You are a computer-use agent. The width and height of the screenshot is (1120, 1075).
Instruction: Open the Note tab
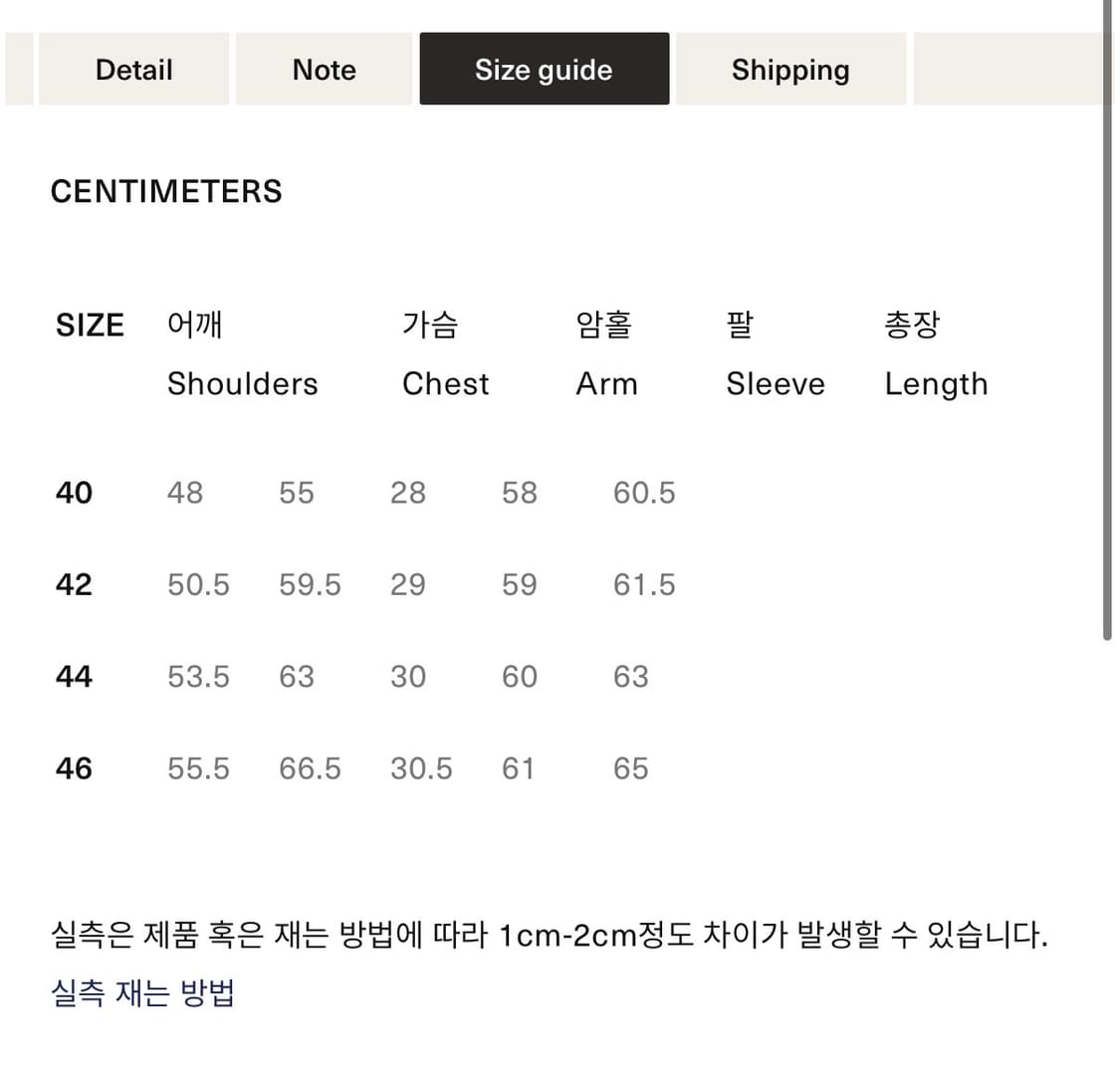tap(324, 69)
